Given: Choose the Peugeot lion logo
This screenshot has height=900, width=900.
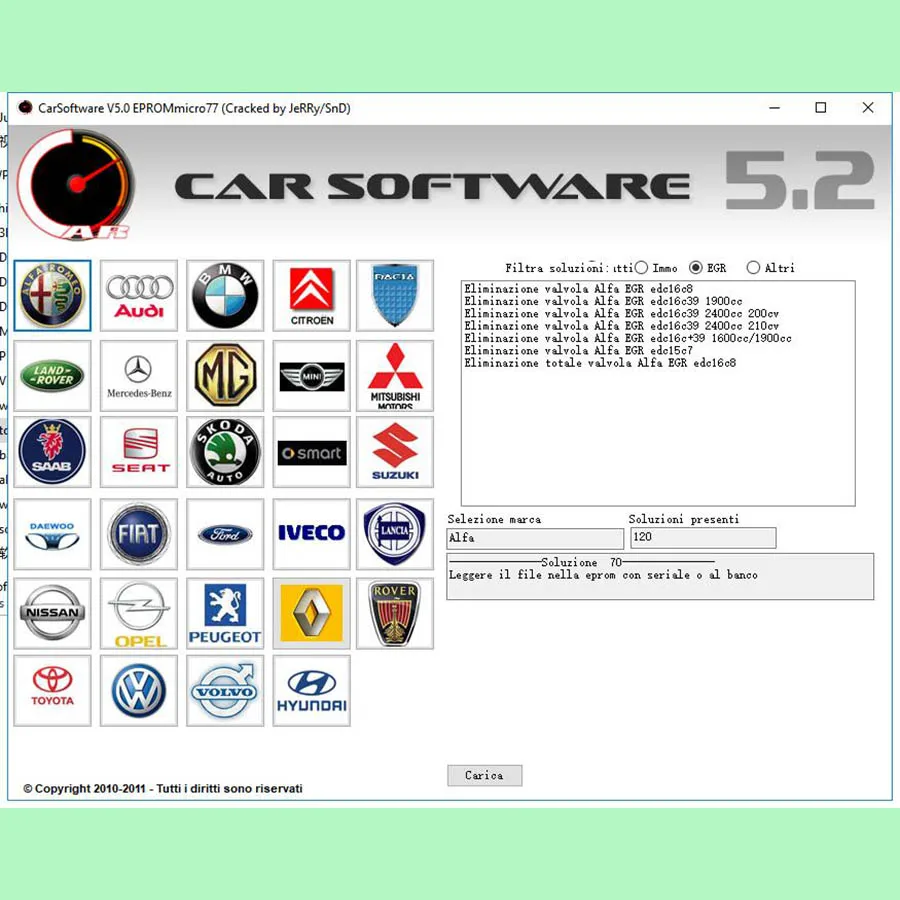Looking at the screenshot, I should [225, 614].
